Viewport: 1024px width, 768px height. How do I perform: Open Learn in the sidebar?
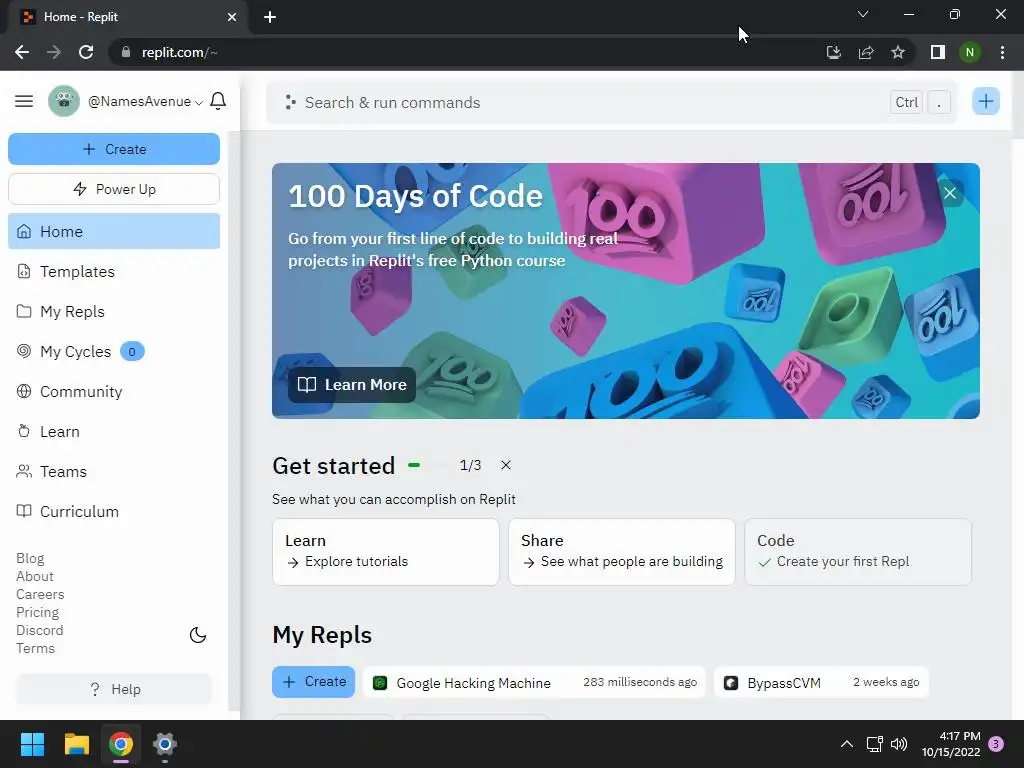click(x=114, y=432)
